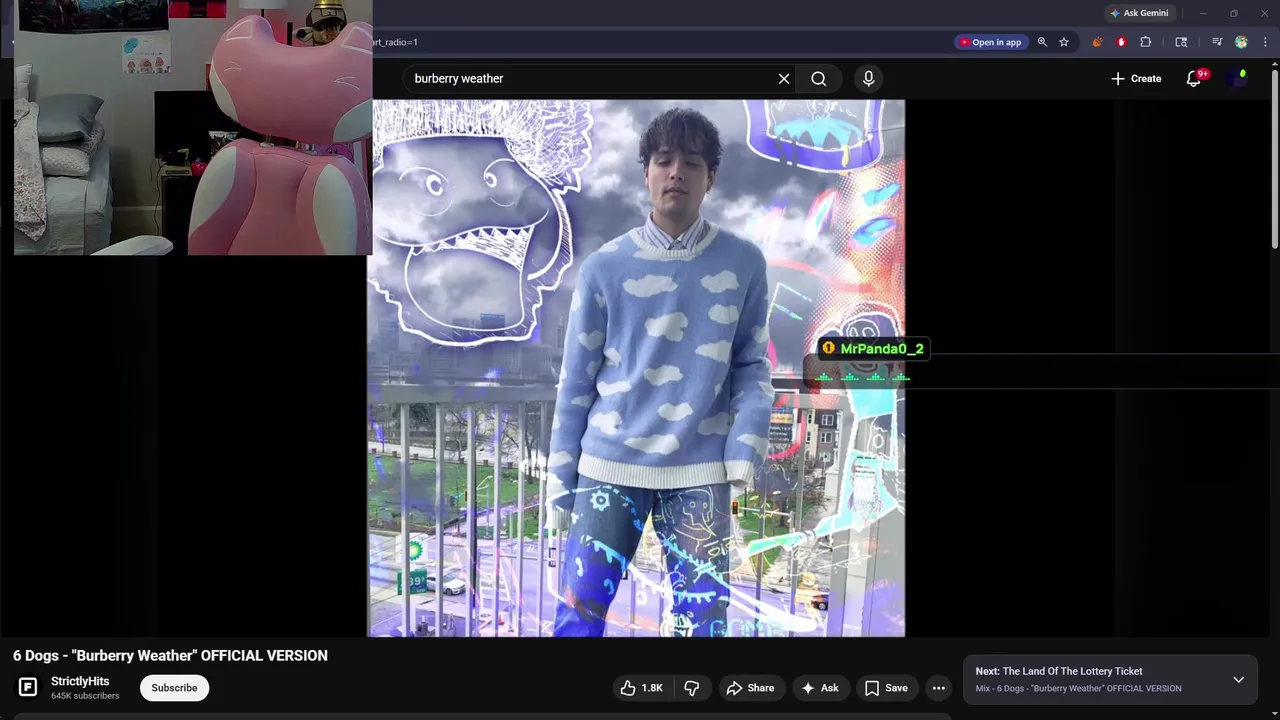The width and height of the screenshot is (1280, 720).
Task: Open the Chrome profile avatar
Action: point(1241,42)
